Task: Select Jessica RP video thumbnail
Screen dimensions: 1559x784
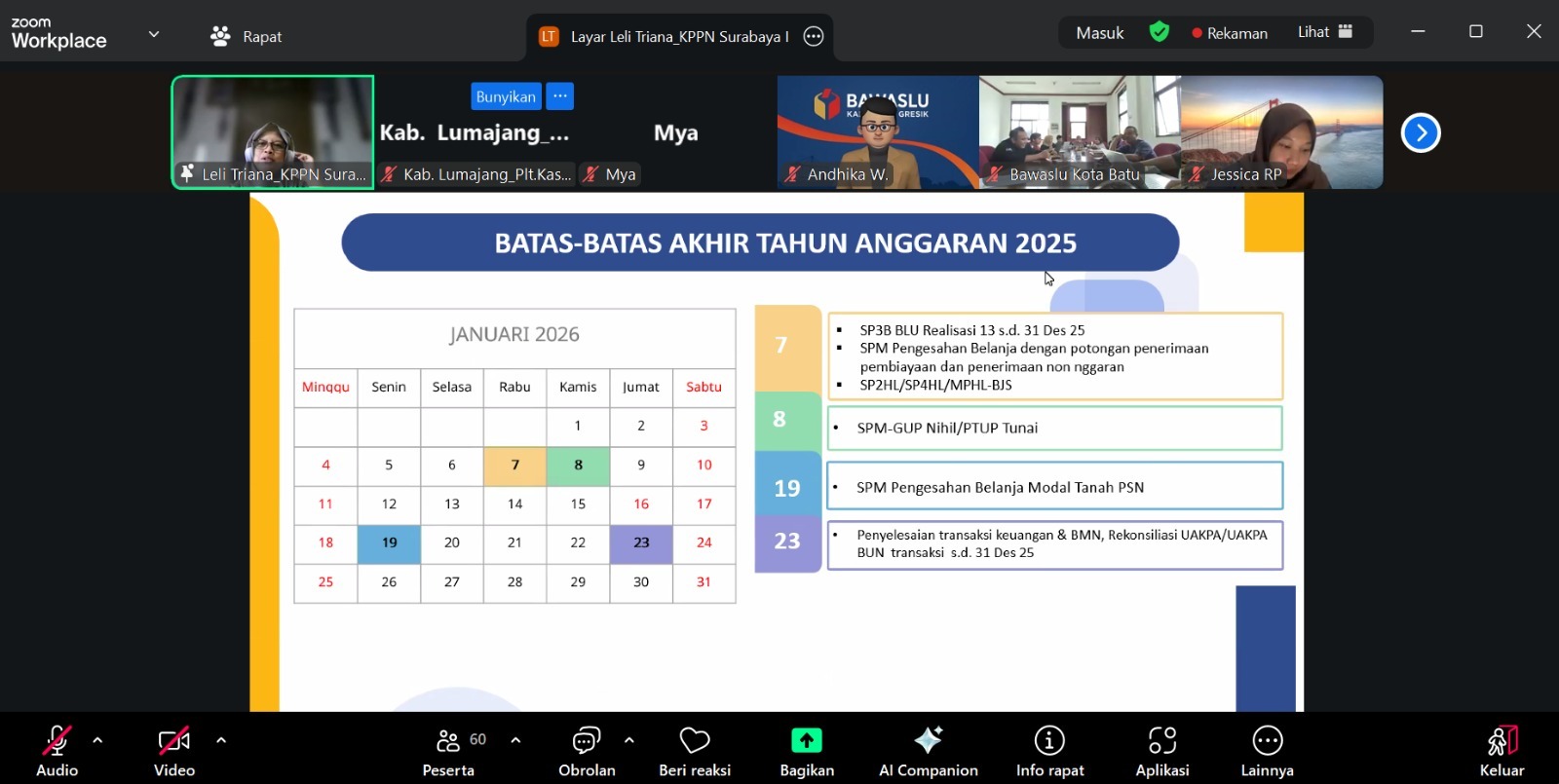Action: pyautogui.click(x=1281, y=132)
